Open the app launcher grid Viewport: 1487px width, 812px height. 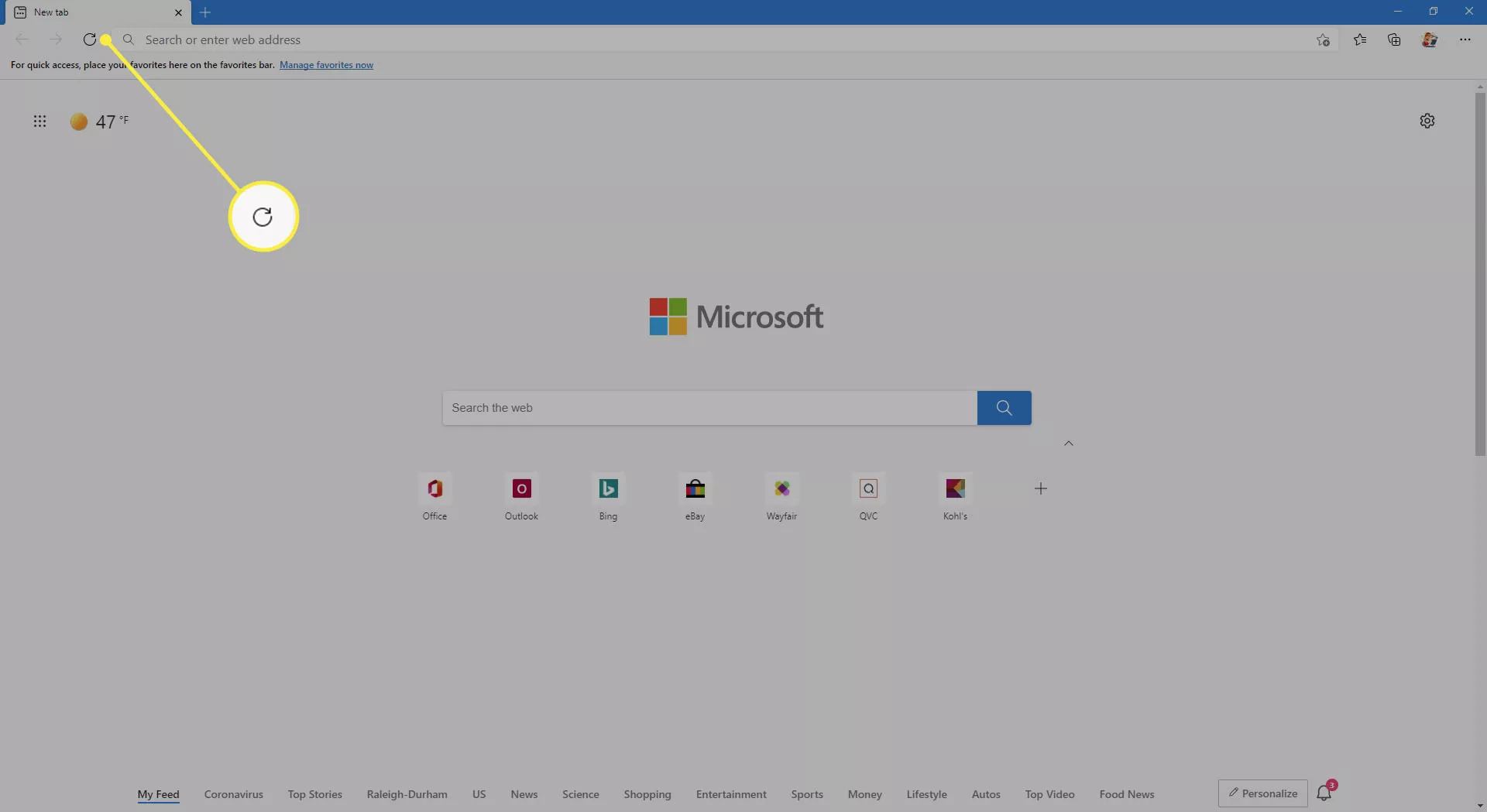point(39,121)
